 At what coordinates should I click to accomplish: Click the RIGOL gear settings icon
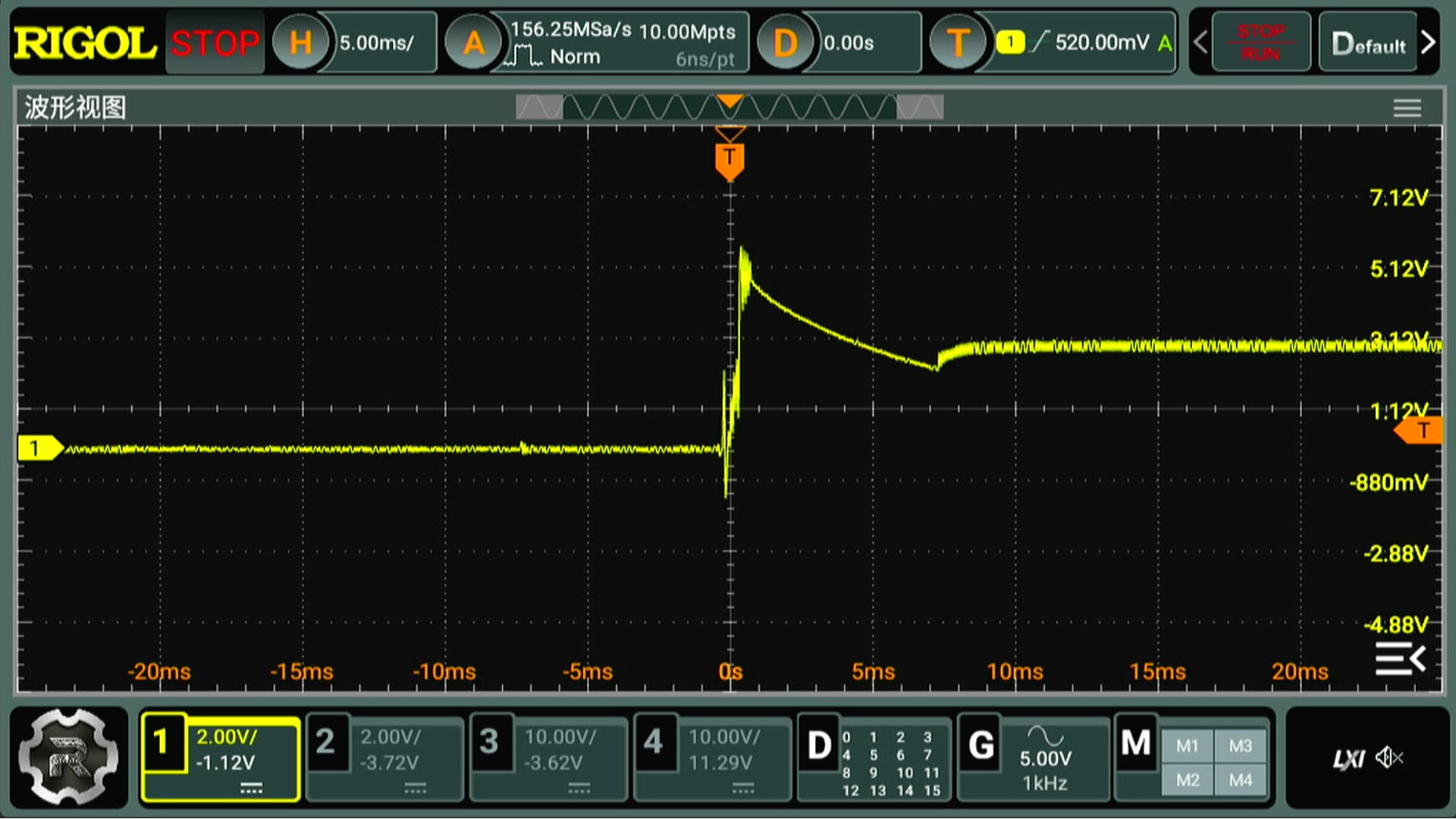(x=68, y=757)
